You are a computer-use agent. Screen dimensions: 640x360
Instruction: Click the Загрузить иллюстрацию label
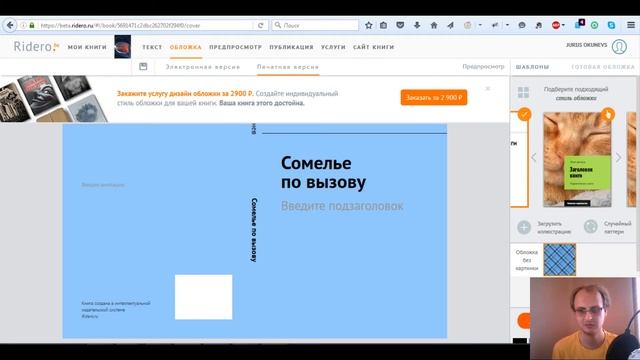554,227
